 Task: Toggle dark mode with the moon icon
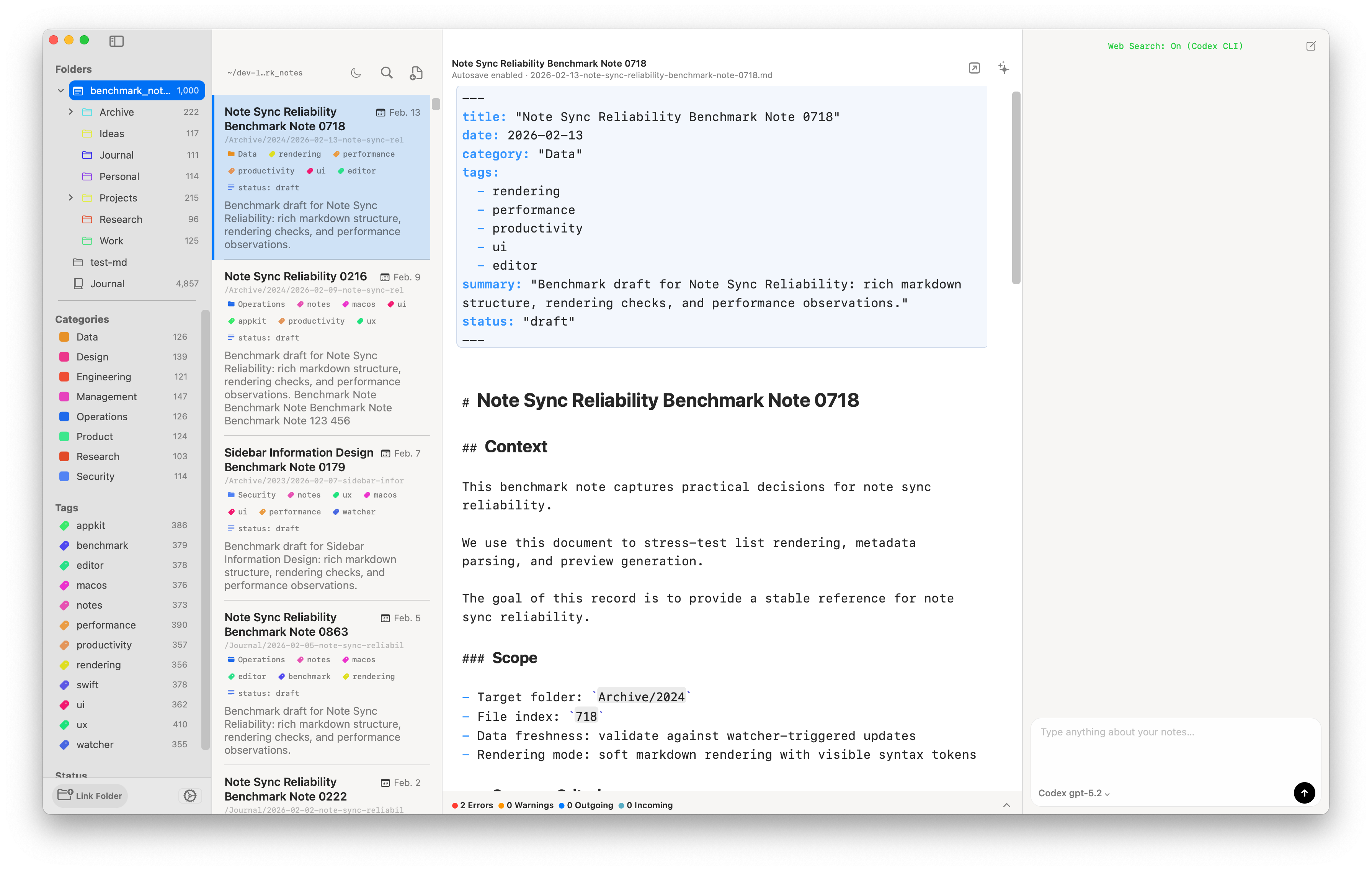(x=356, y=73)
